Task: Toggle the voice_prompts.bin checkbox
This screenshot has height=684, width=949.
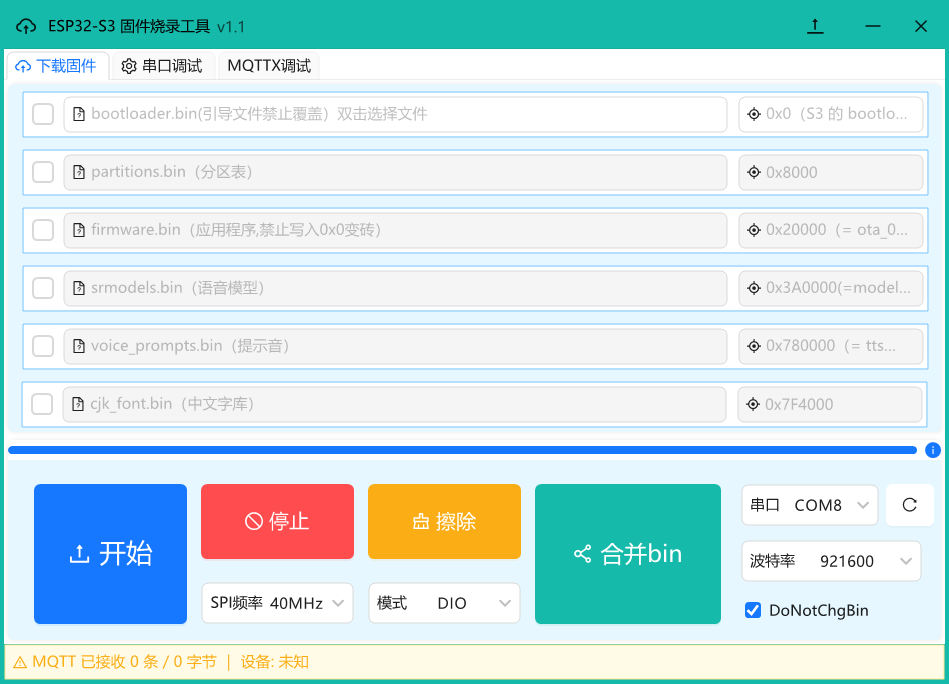Action: click(x=43, y=346)
